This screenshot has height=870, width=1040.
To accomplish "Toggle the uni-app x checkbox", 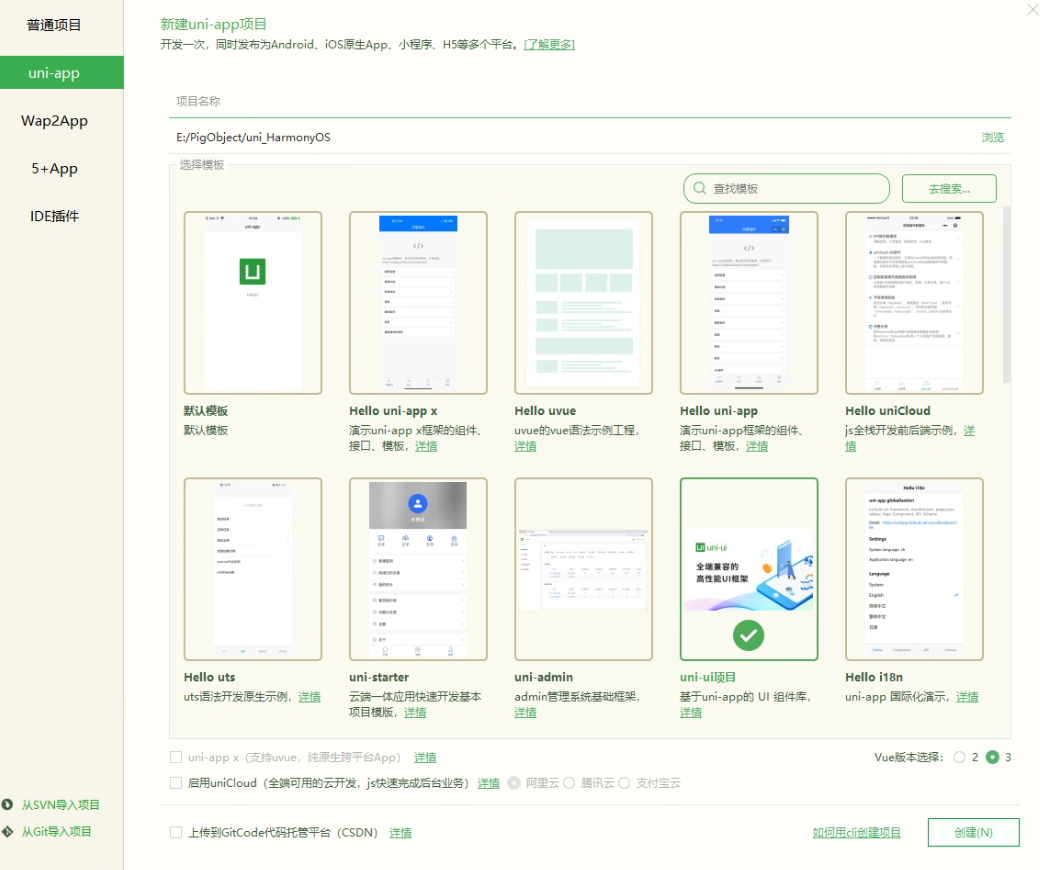I will pyautogui.click(x=176, y=757).
